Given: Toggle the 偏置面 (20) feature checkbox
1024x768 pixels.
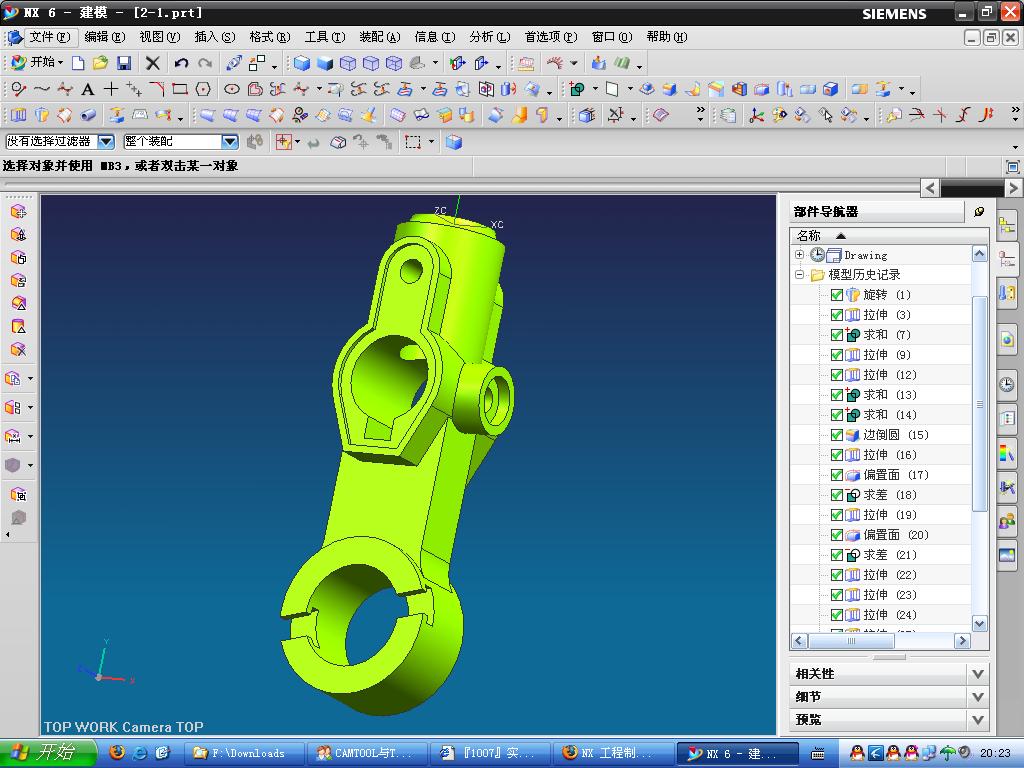Looking at the screenshot, I should tap(837, 535).
